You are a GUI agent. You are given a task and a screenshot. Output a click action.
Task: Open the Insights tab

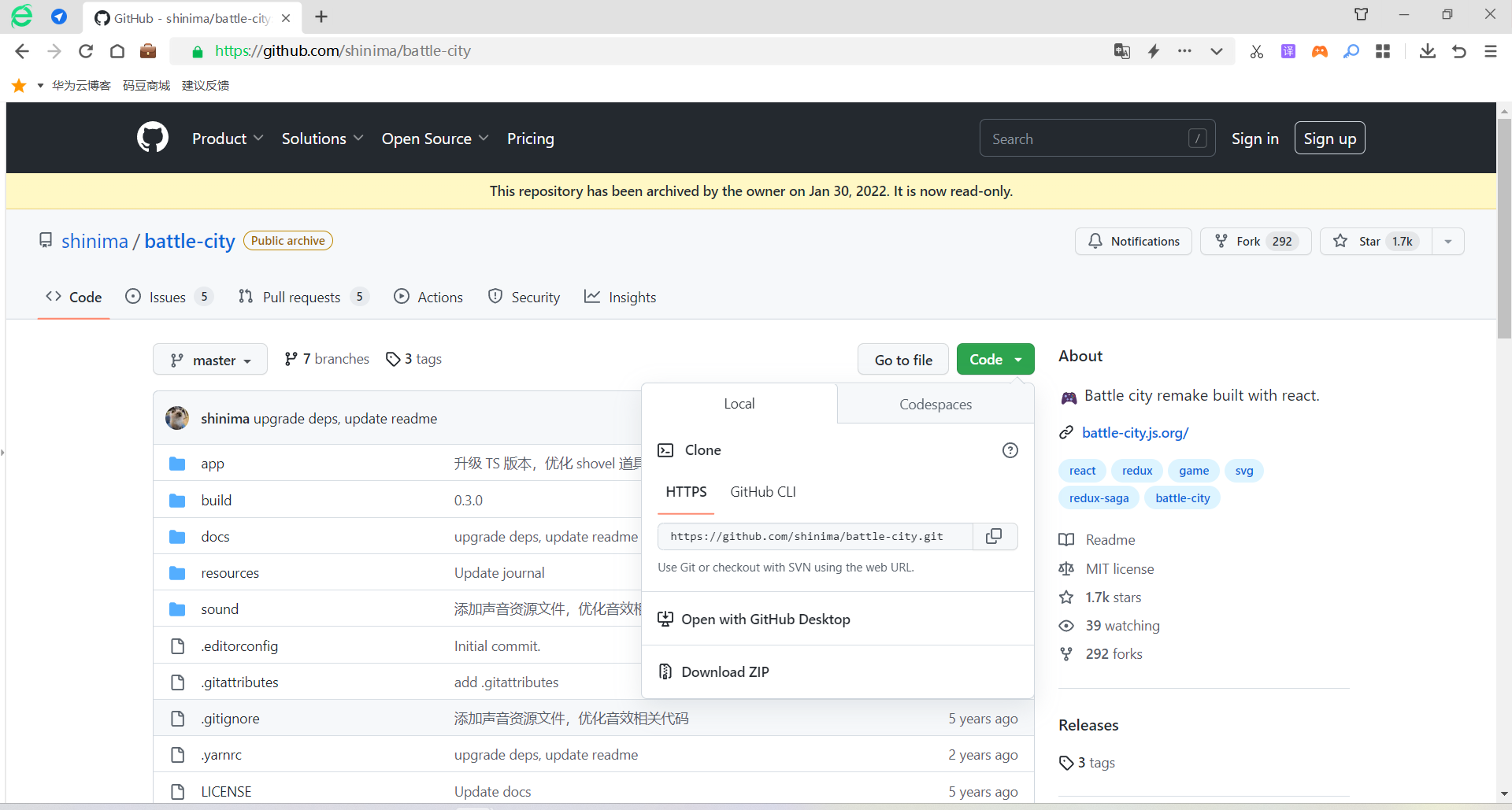[x=621, y=297]
